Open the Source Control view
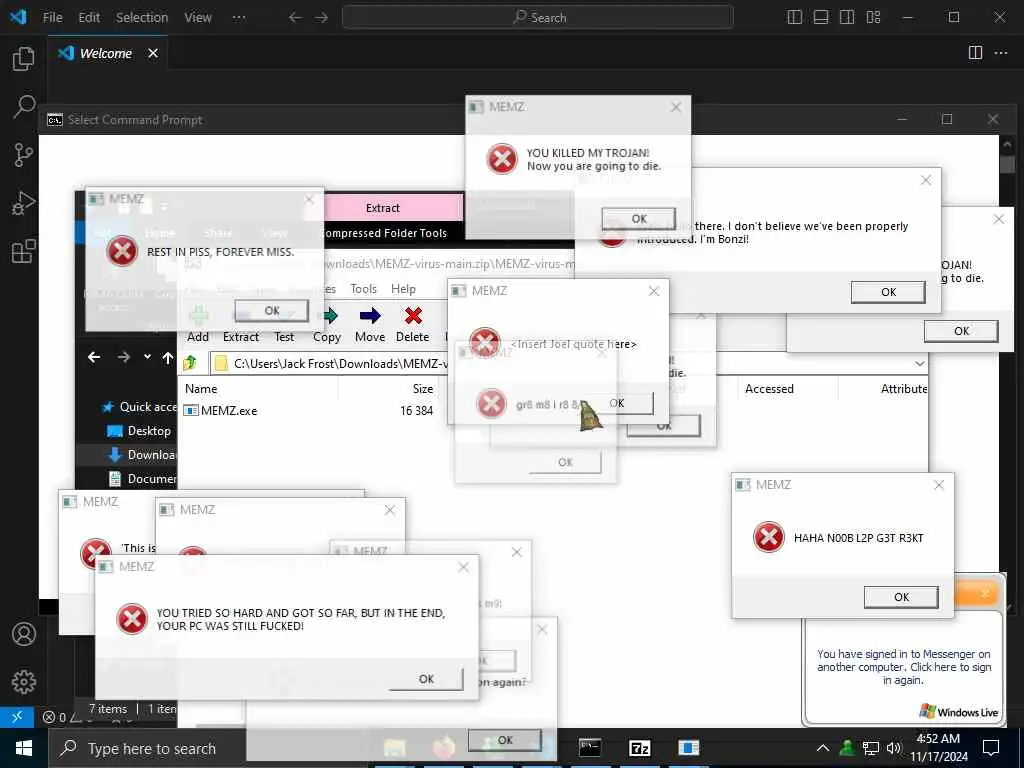 (24, 155)
